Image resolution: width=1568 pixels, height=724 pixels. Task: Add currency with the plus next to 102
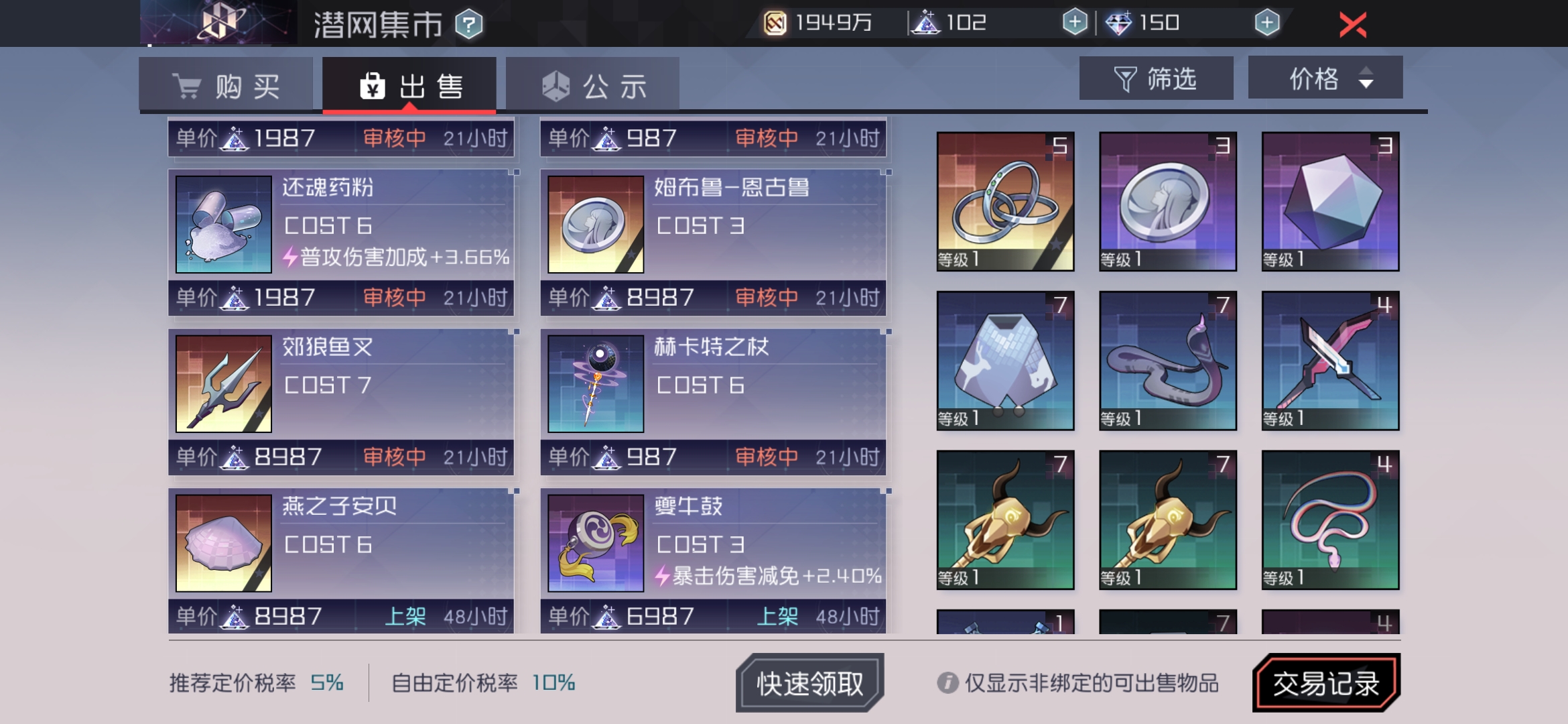(x=1075, y=22)
